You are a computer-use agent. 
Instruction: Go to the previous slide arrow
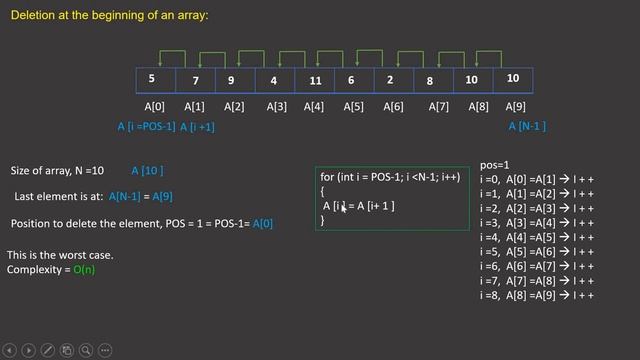tap(9, 350)
